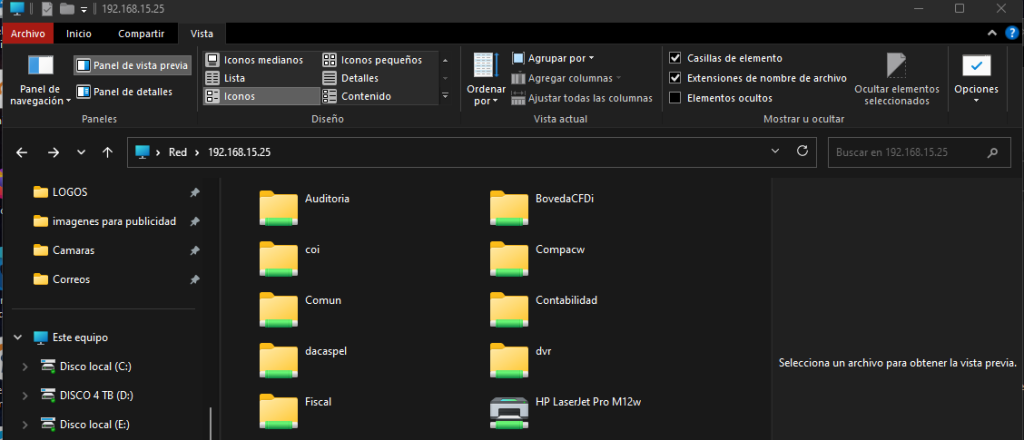Go up one level arrow
Viewport: 1024px width, 440px height.
point(108,152)
